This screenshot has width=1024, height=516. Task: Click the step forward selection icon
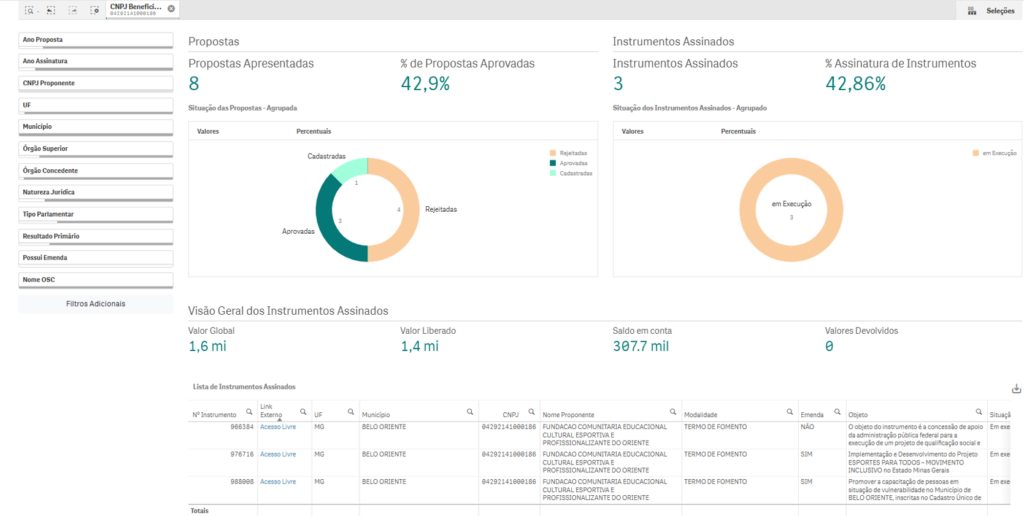pos(74,10)
